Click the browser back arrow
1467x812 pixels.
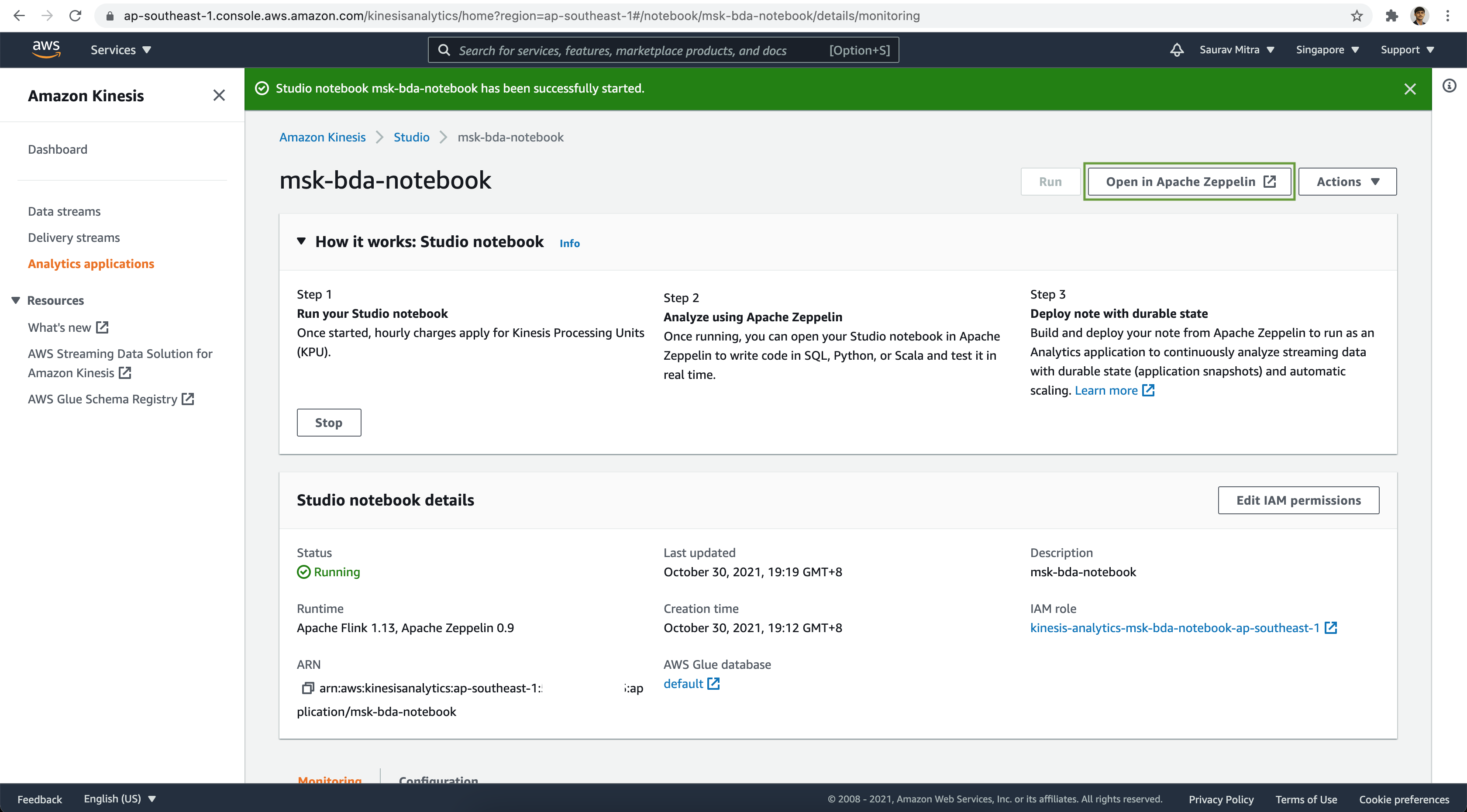(19, 16)
